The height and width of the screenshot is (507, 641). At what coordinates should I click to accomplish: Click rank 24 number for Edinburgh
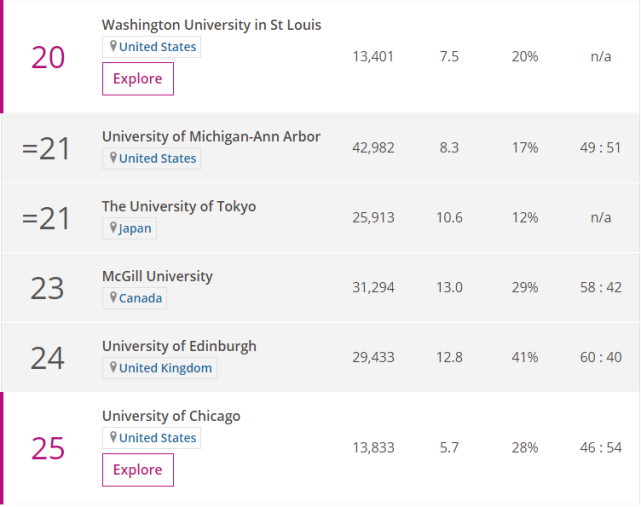coord(47,358)
